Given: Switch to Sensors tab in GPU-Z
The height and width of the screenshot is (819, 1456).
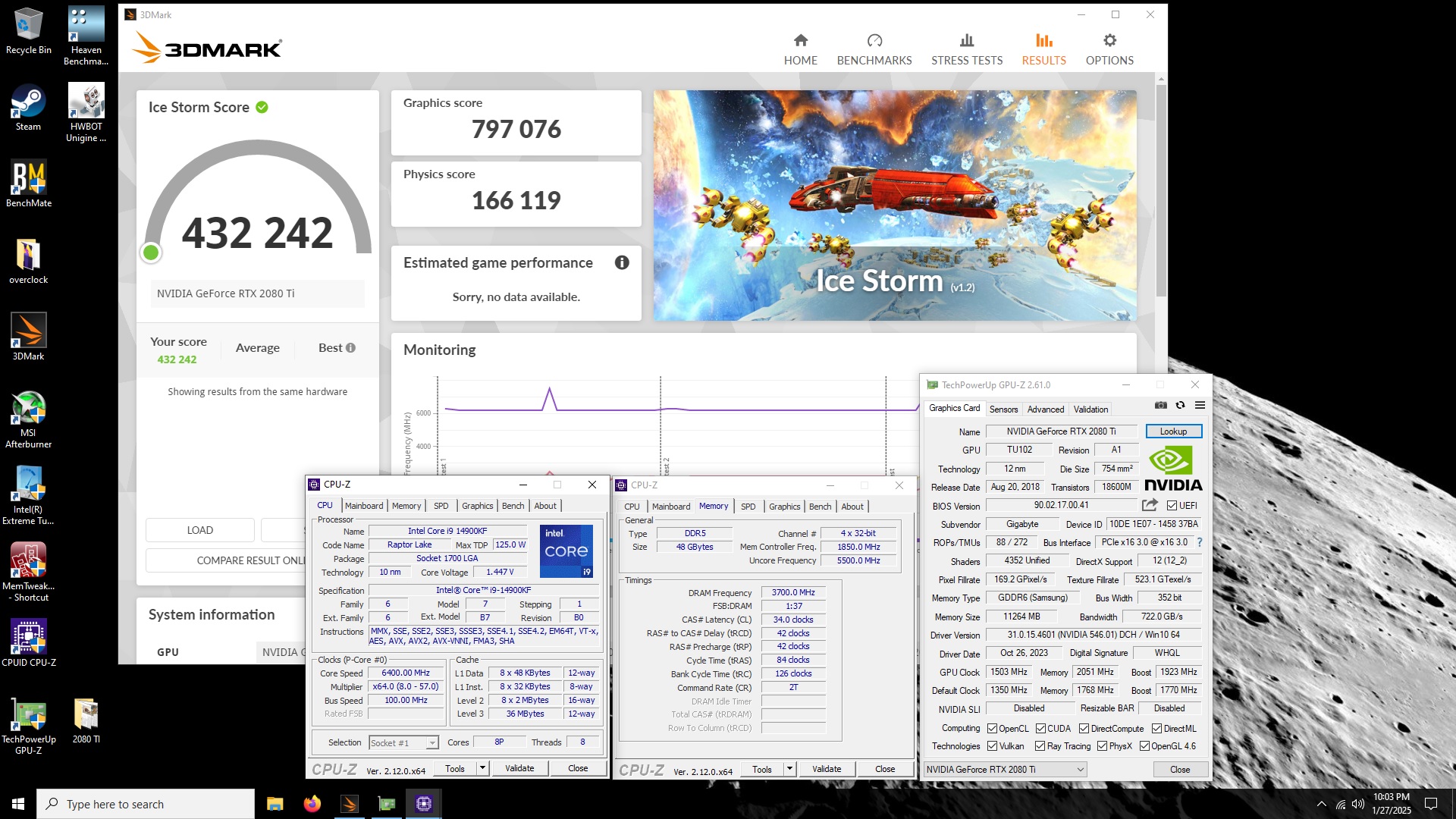Looking at the screenshot, I should [1003, 409].
